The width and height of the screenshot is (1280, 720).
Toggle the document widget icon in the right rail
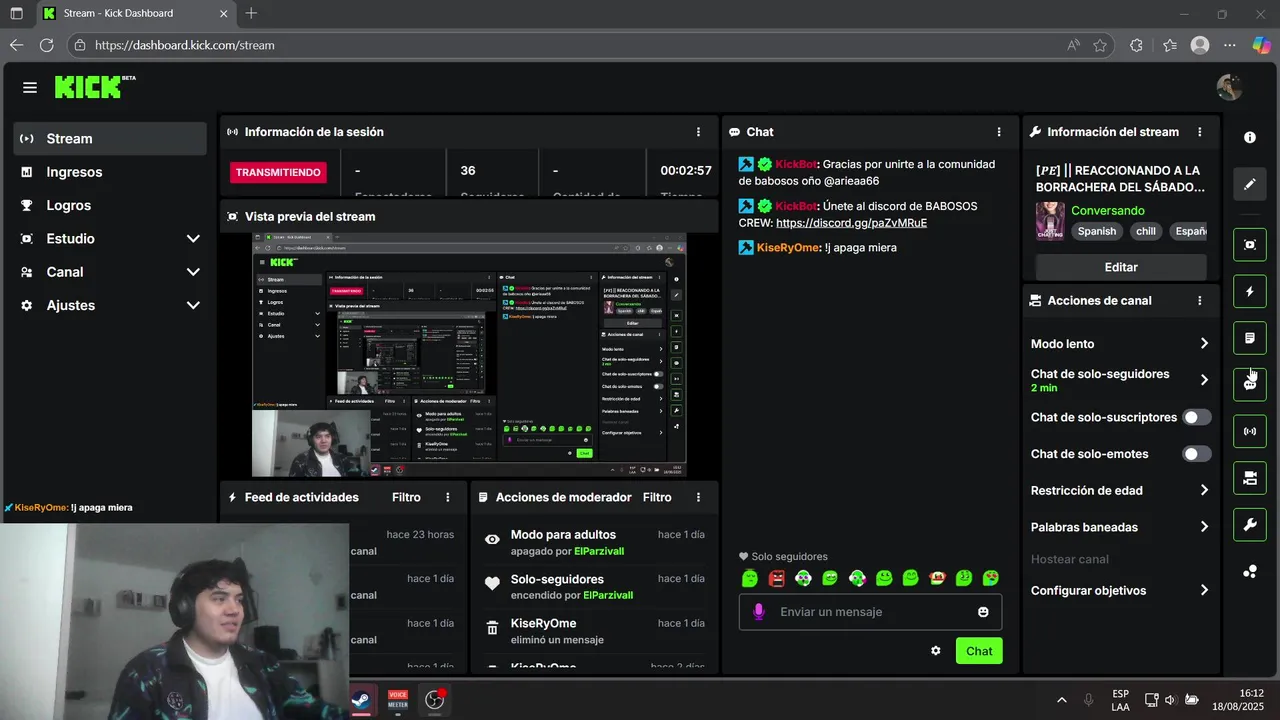coord(1250,338)
